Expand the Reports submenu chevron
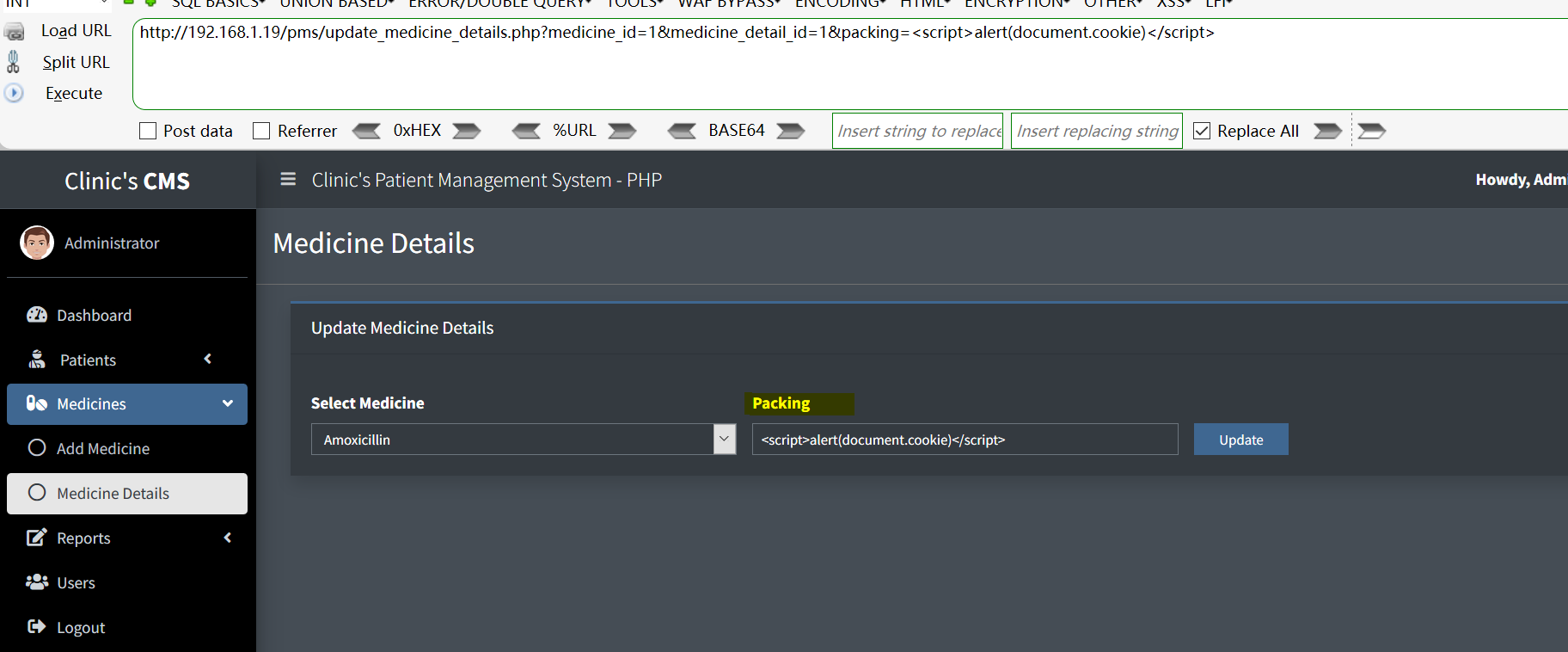1568x652 pixels. (228, 538)
